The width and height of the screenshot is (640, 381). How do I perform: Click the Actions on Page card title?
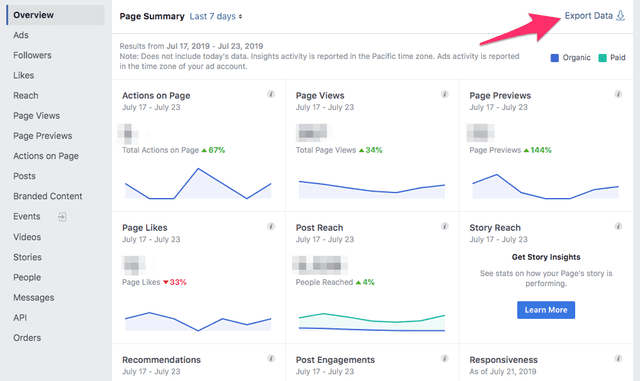click(156, 96)
